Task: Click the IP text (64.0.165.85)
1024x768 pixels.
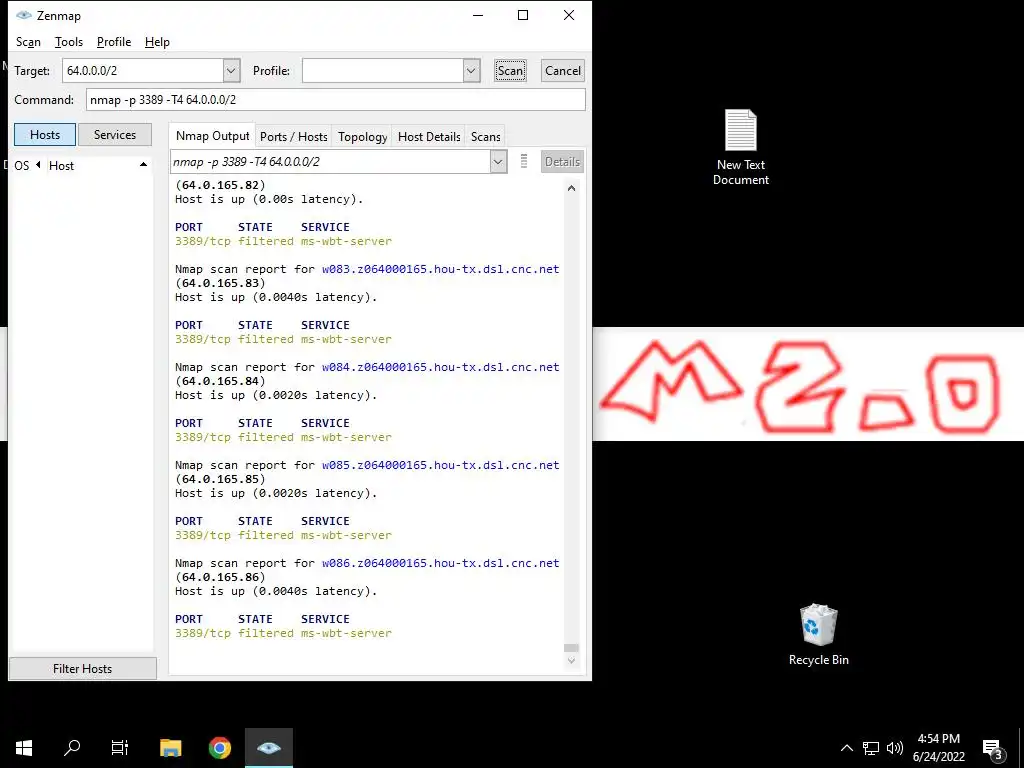Action: tap(220, 479)
